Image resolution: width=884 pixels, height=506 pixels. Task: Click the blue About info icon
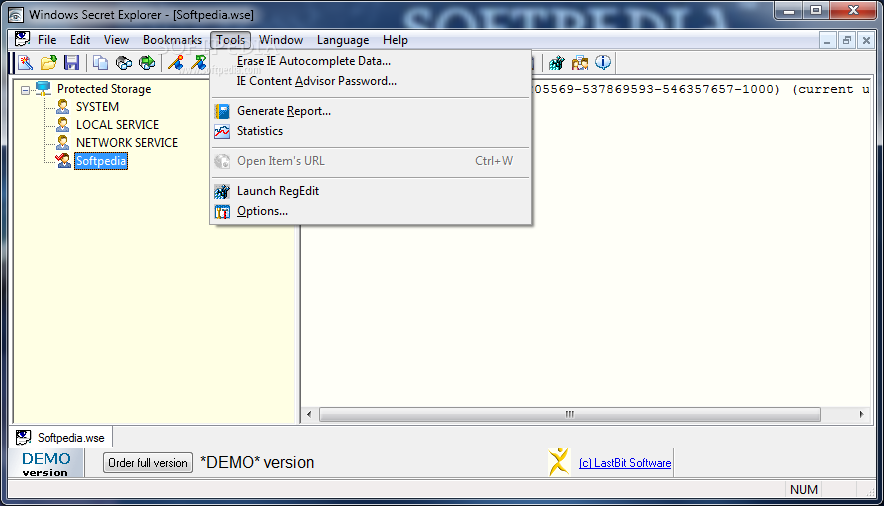(x=603, y=63)
